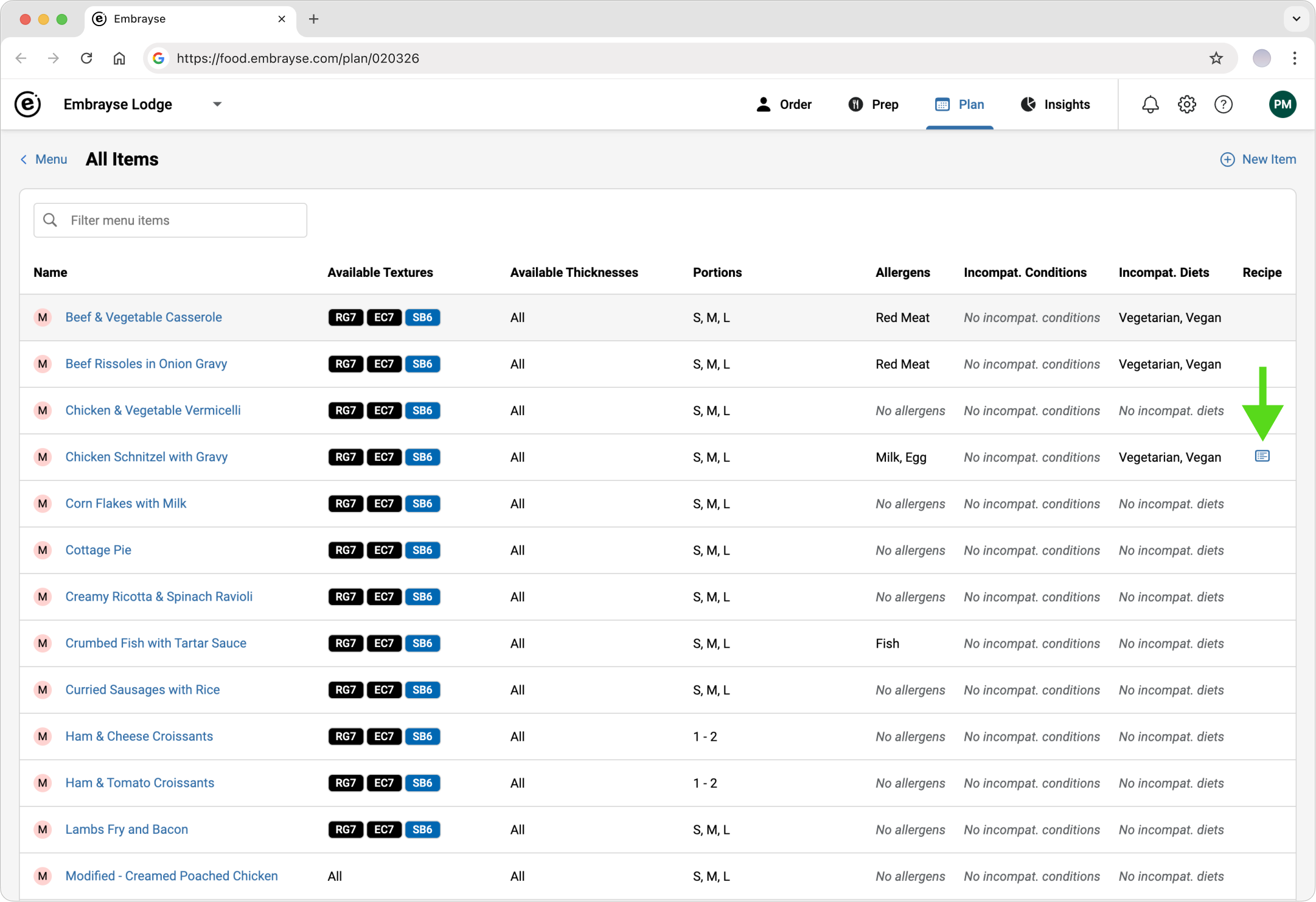Open the PM user avatar menu
1316x902 pixels.
pos(1282,105)
